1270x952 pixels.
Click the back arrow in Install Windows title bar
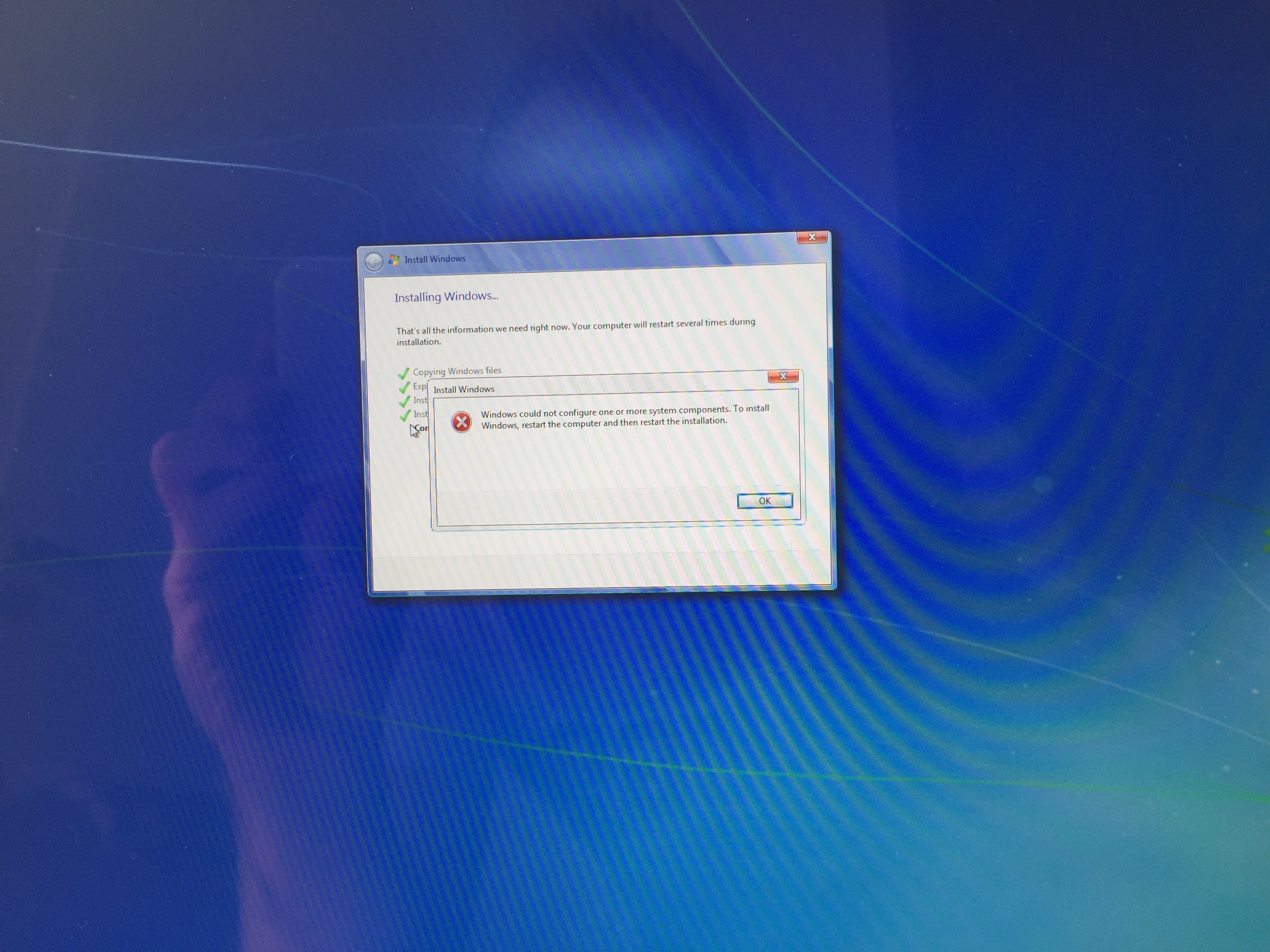coord(374,262)
